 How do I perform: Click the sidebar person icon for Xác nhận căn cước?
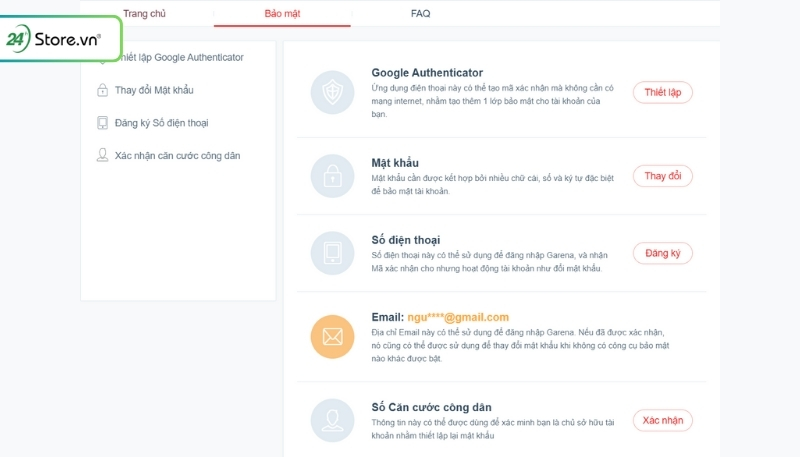(x=102, y=156)
